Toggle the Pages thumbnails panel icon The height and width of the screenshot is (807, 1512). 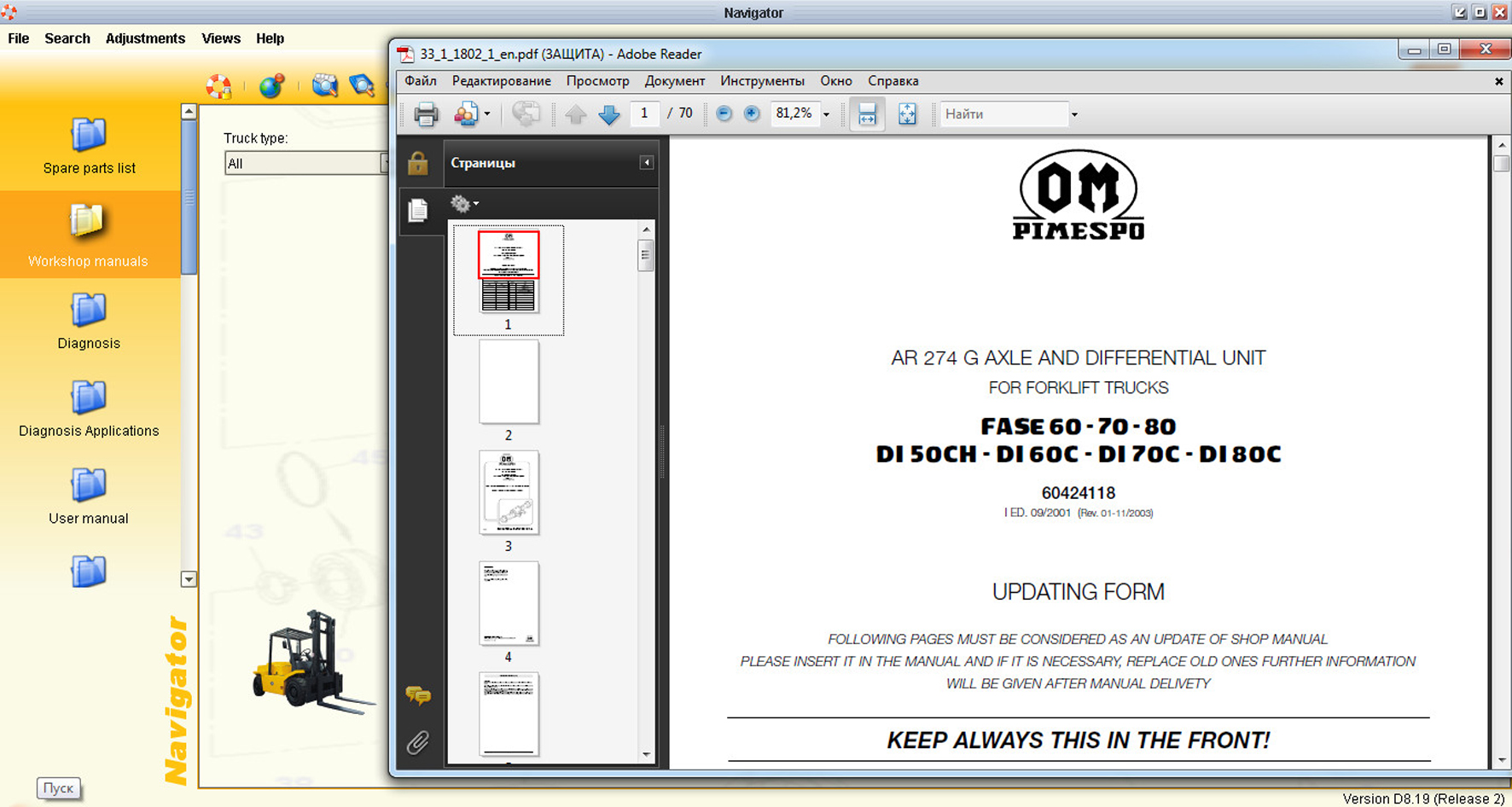(418, 210)
